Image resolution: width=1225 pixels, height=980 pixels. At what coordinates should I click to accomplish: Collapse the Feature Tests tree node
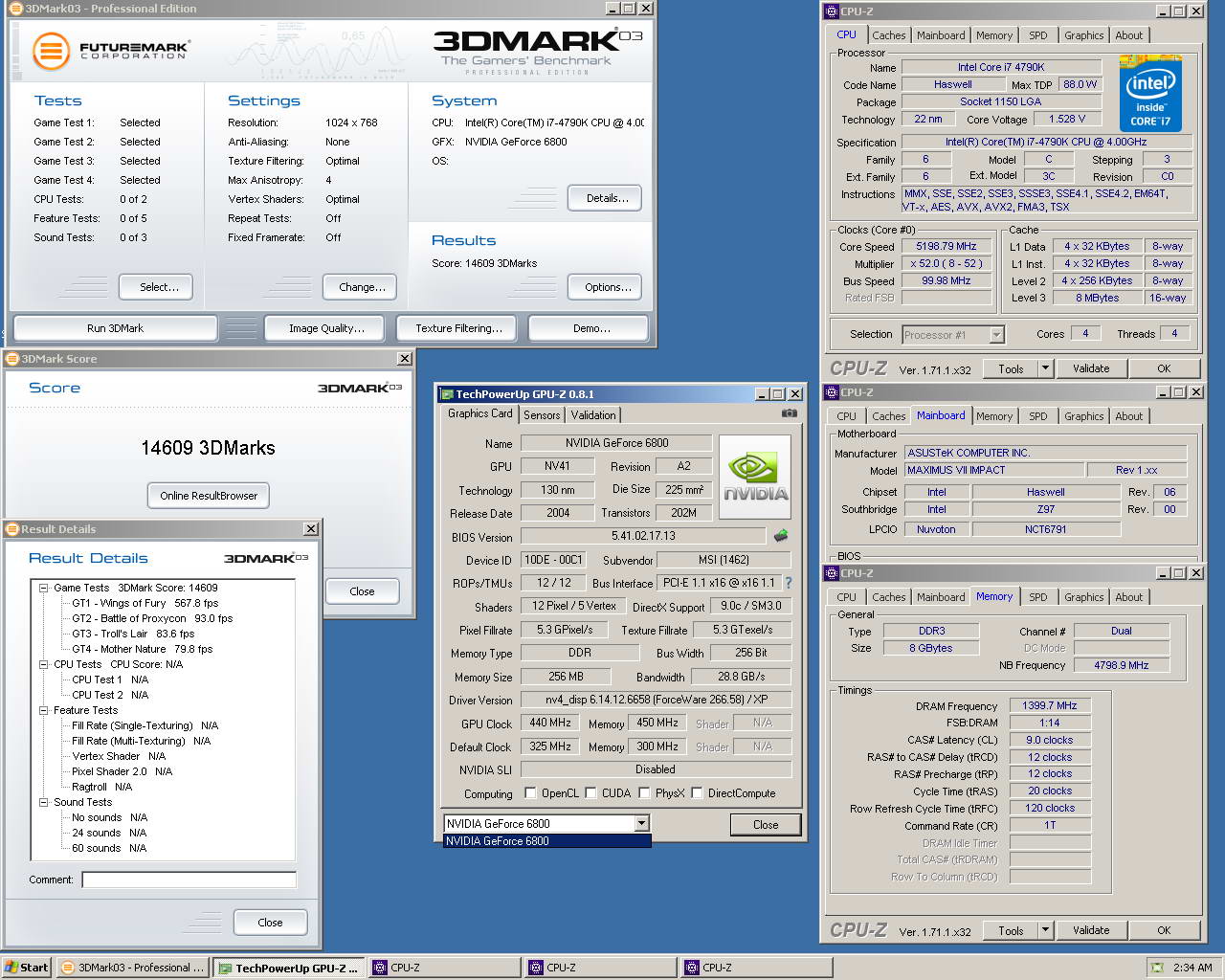(x=43, y=710)
